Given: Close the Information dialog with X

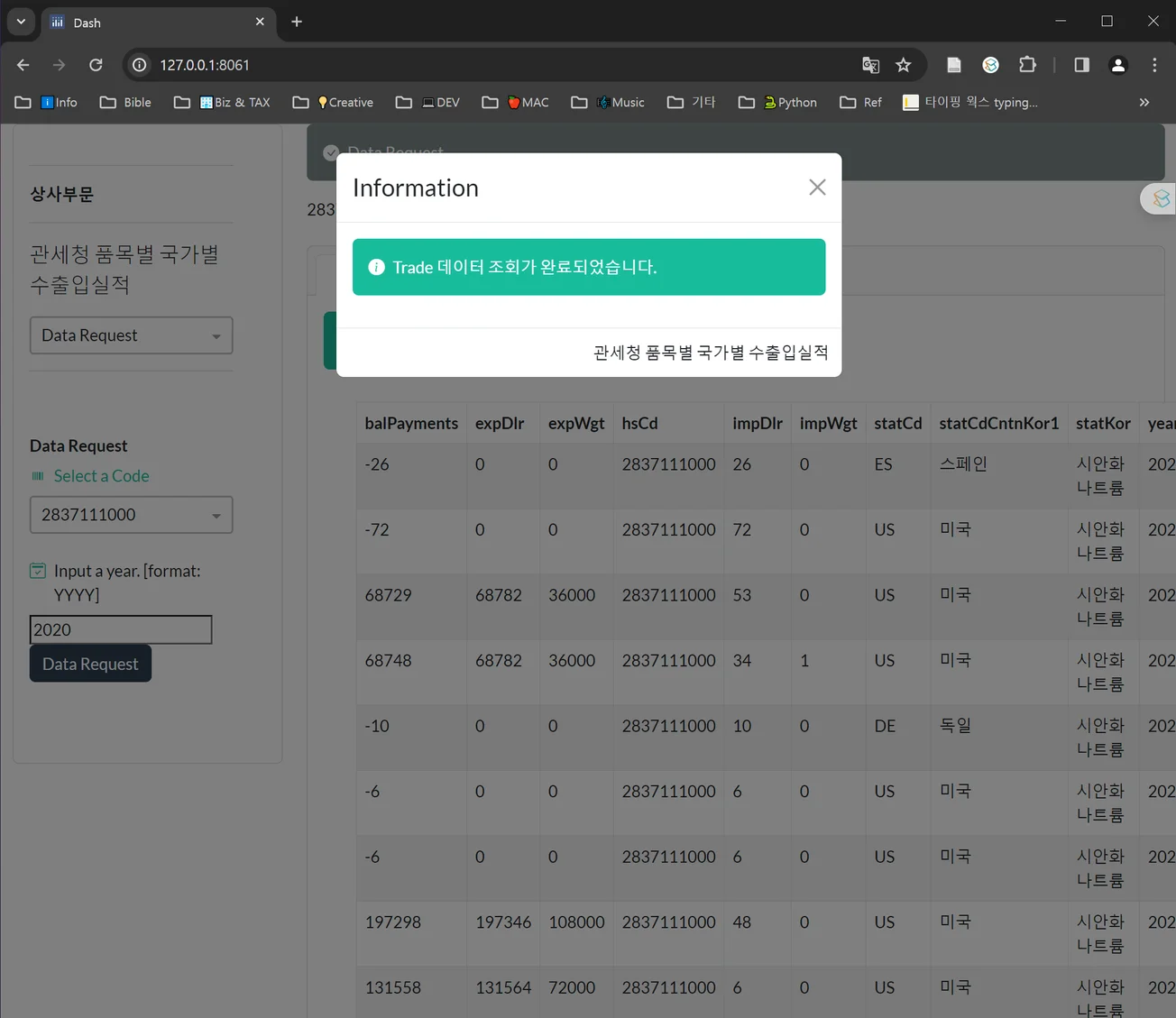Looking at the screenshot, I should (817, 187).
